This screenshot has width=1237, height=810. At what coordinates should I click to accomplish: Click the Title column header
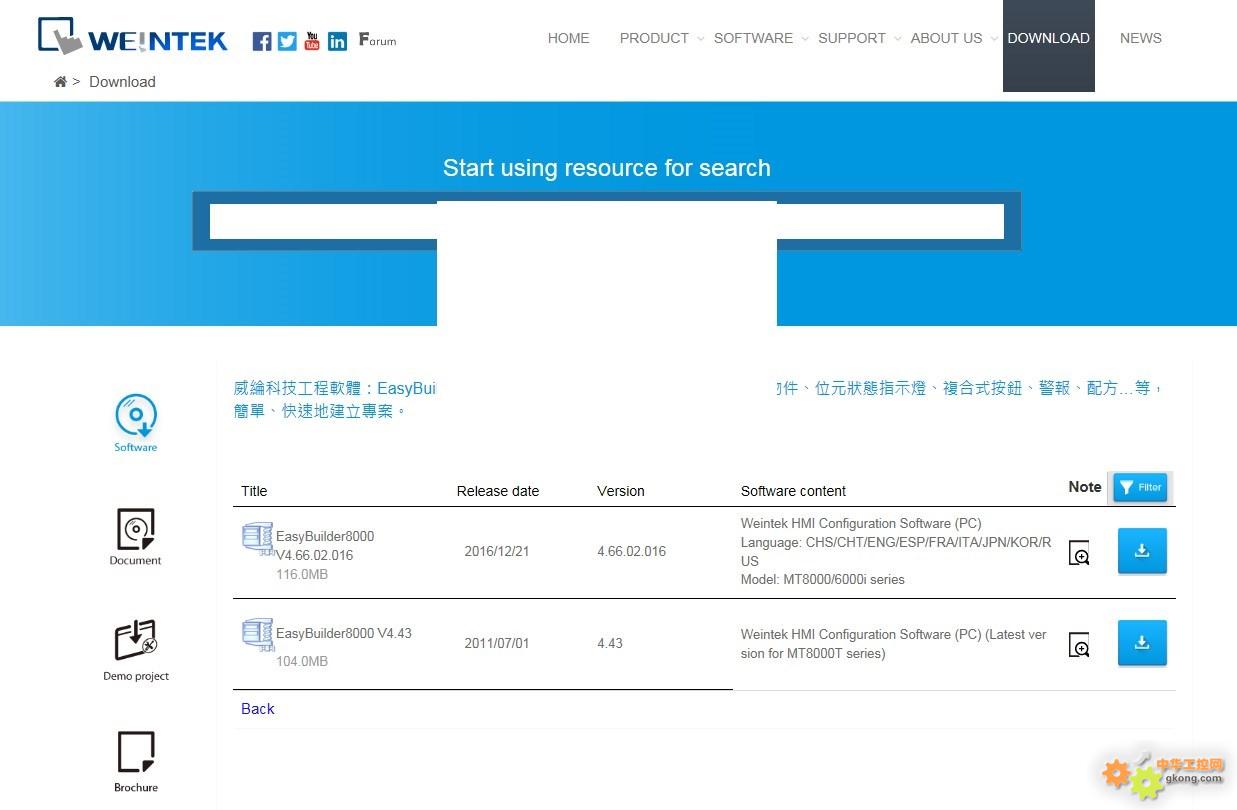[x=254, y=491]
